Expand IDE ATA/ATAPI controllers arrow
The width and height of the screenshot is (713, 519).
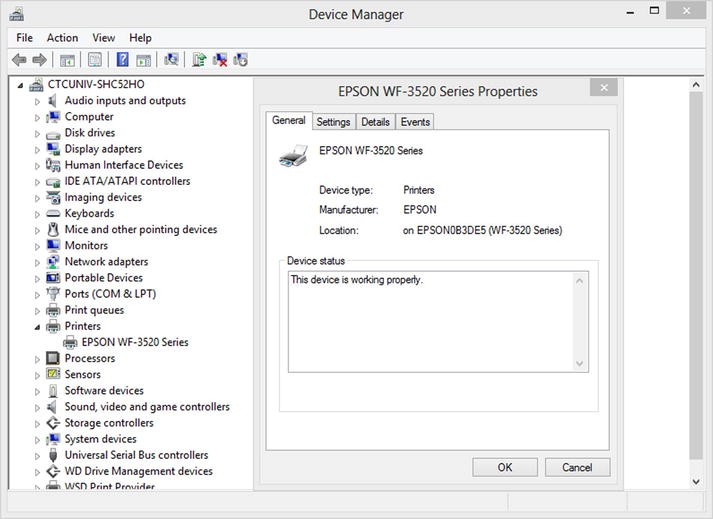[37, 182]
